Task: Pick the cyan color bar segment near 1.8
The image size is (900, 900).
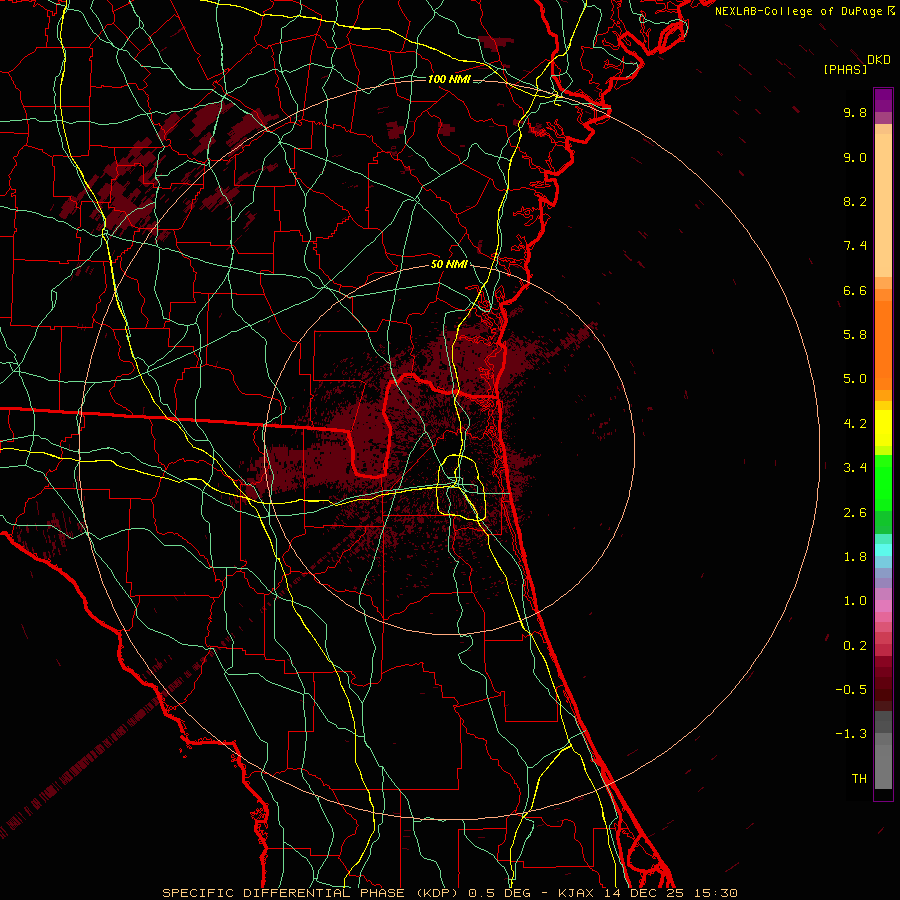Action: (x=883, y=550)
